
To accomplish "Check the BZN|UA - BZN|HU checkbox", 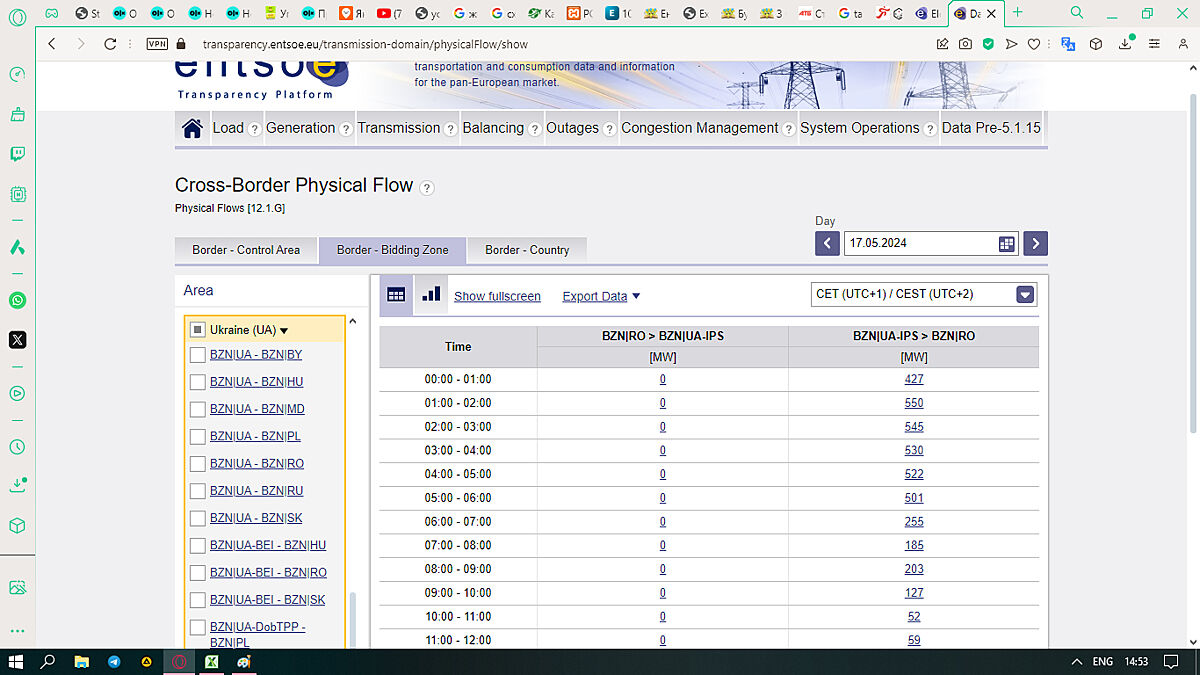I will (x=198, y=382).
